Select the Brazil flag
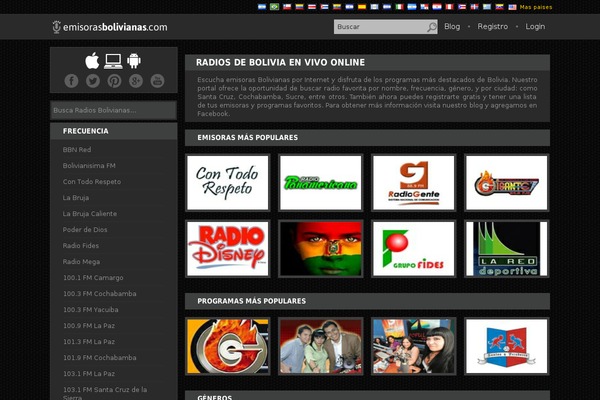This screenshot has height=400, width=600. [x=274, y=7]
